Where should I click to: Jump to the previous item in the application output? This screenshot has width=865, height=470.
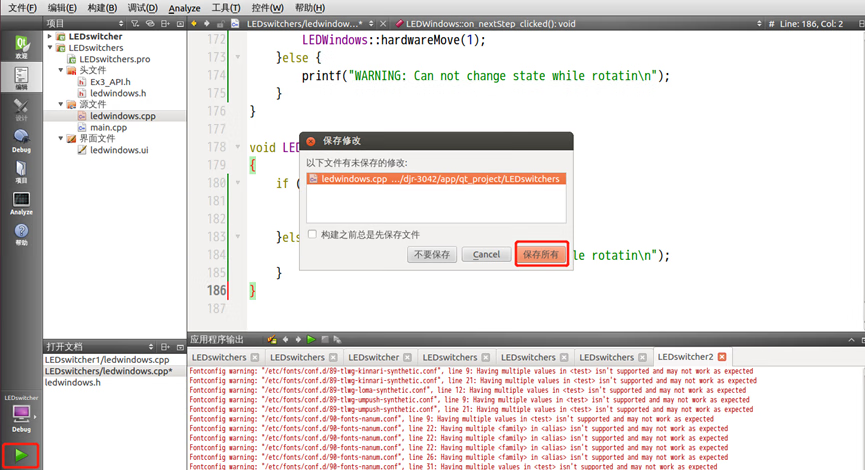click(285, 339)
